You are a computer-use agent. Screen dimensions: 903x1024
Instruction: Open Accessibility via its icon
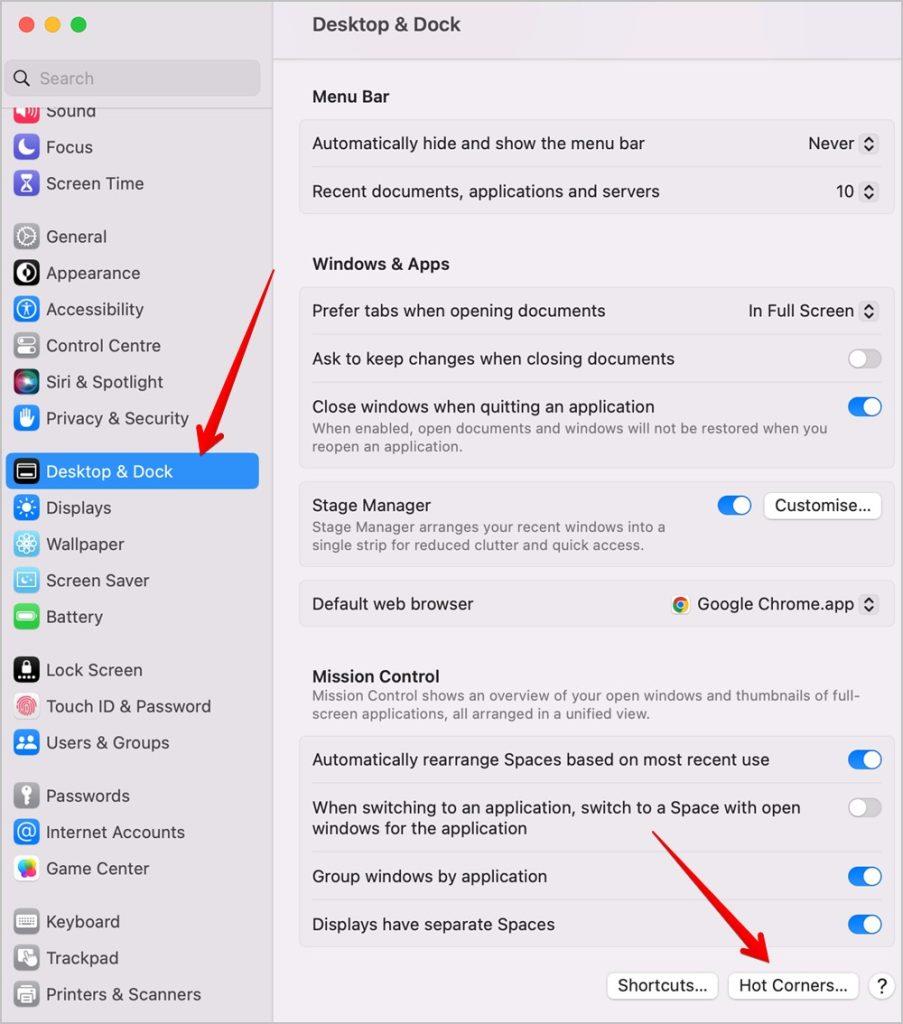26,309
